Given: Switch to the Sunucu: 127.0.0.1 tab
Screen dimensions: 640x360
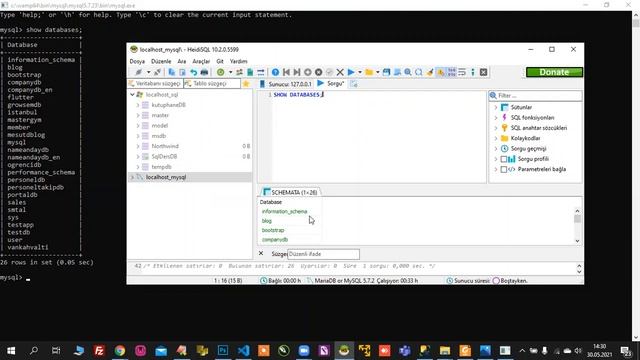Looking at the screenshot, I should (286, 84).
